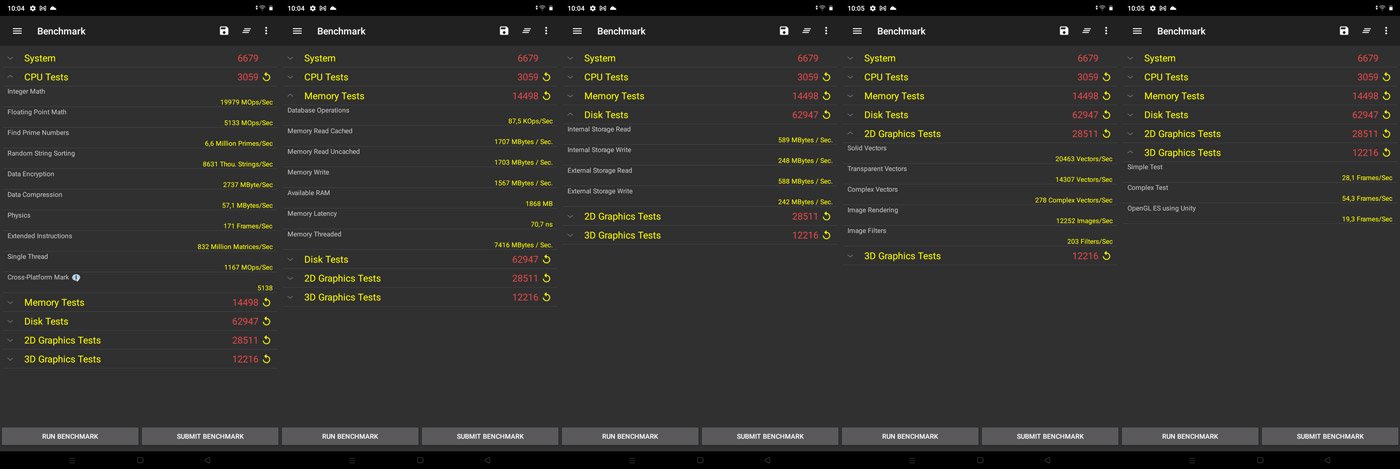Select the Complex Test result row
The height and width of the screenshot is (469, 1400).
[1260, 193]
